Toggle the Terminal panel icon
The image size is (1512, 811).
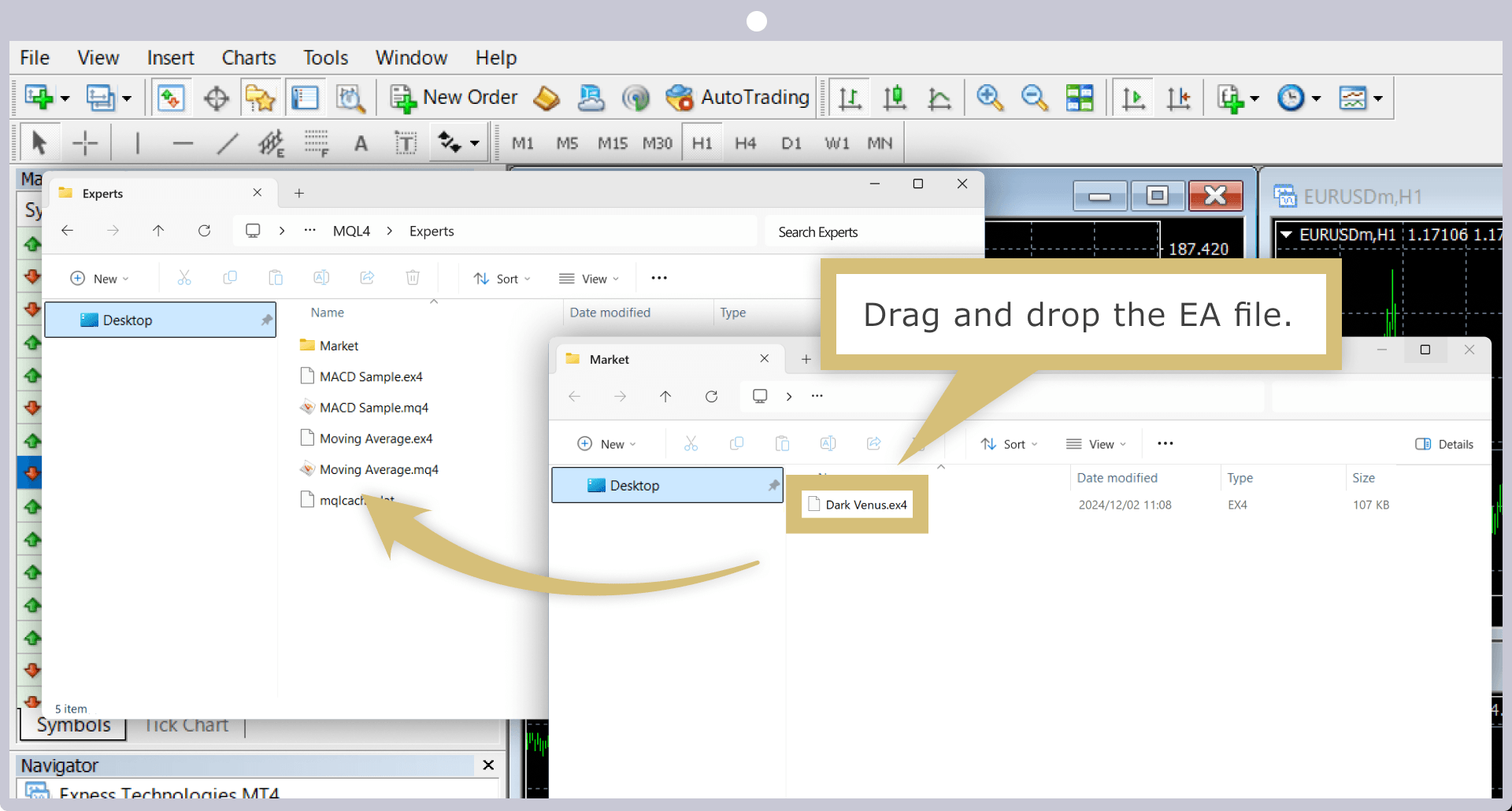pos(305,98)
